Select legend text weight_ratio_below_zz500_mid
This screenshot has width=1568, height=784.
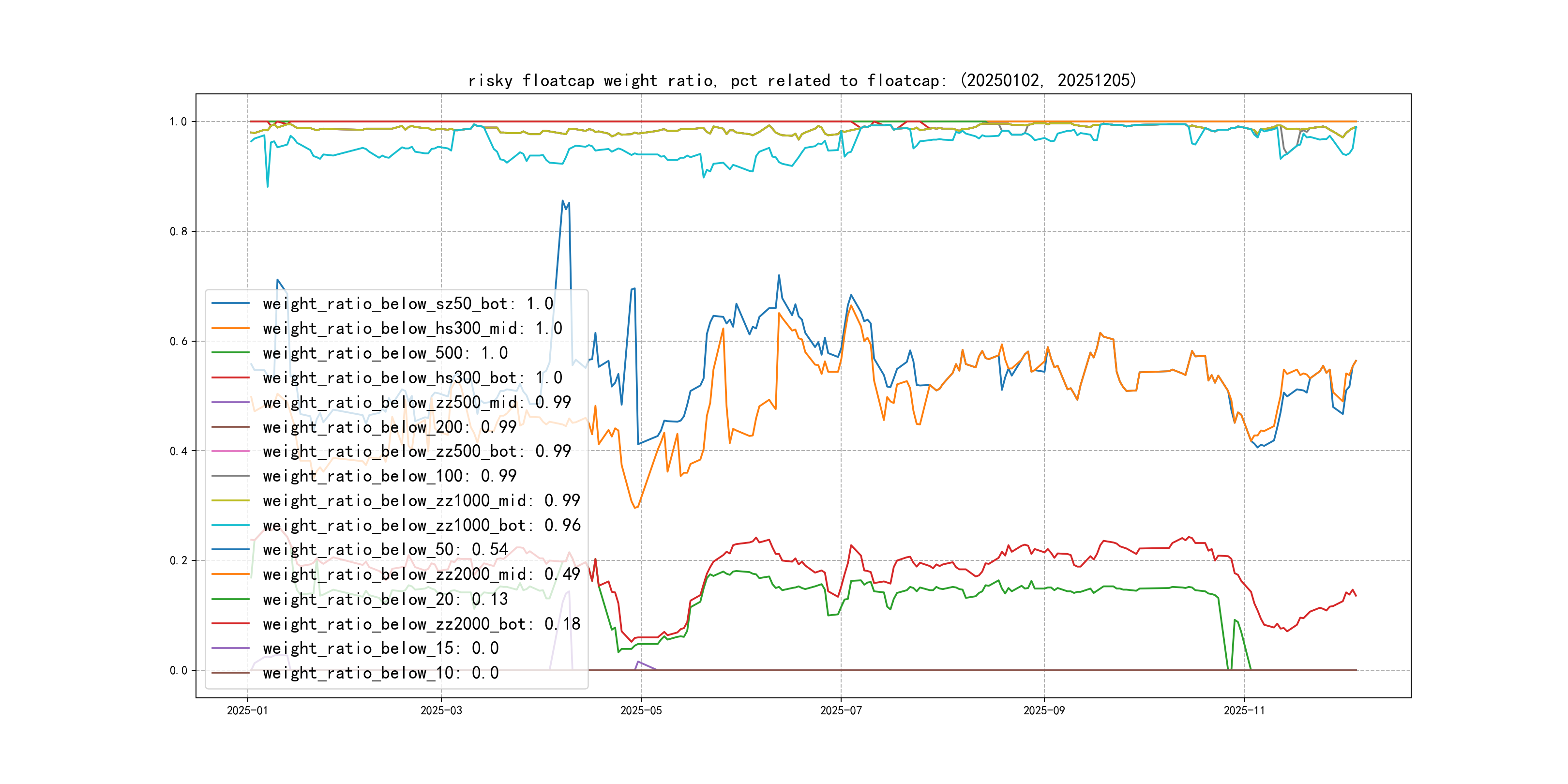[416, 402]
